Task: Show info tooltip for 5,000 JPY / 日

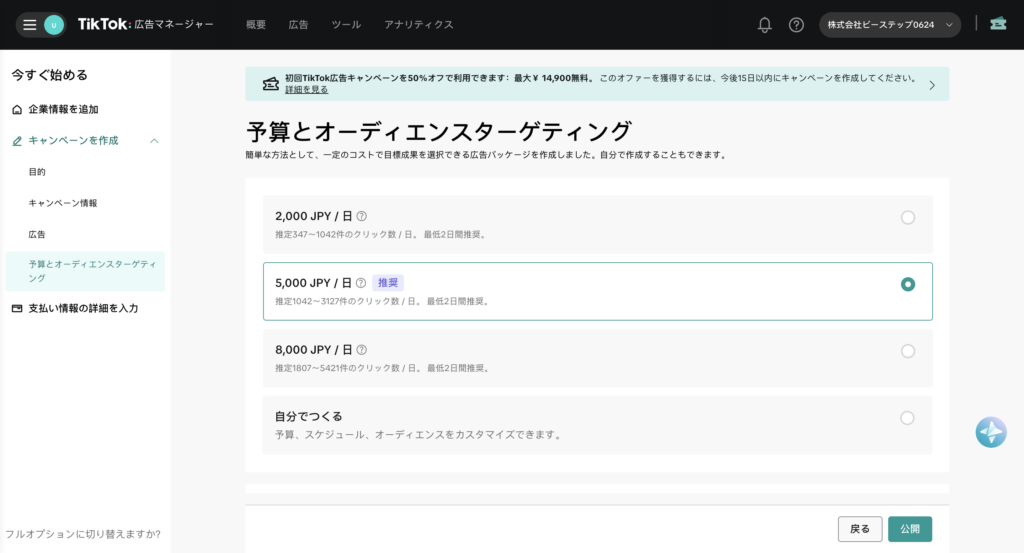Action: point(360,283)
